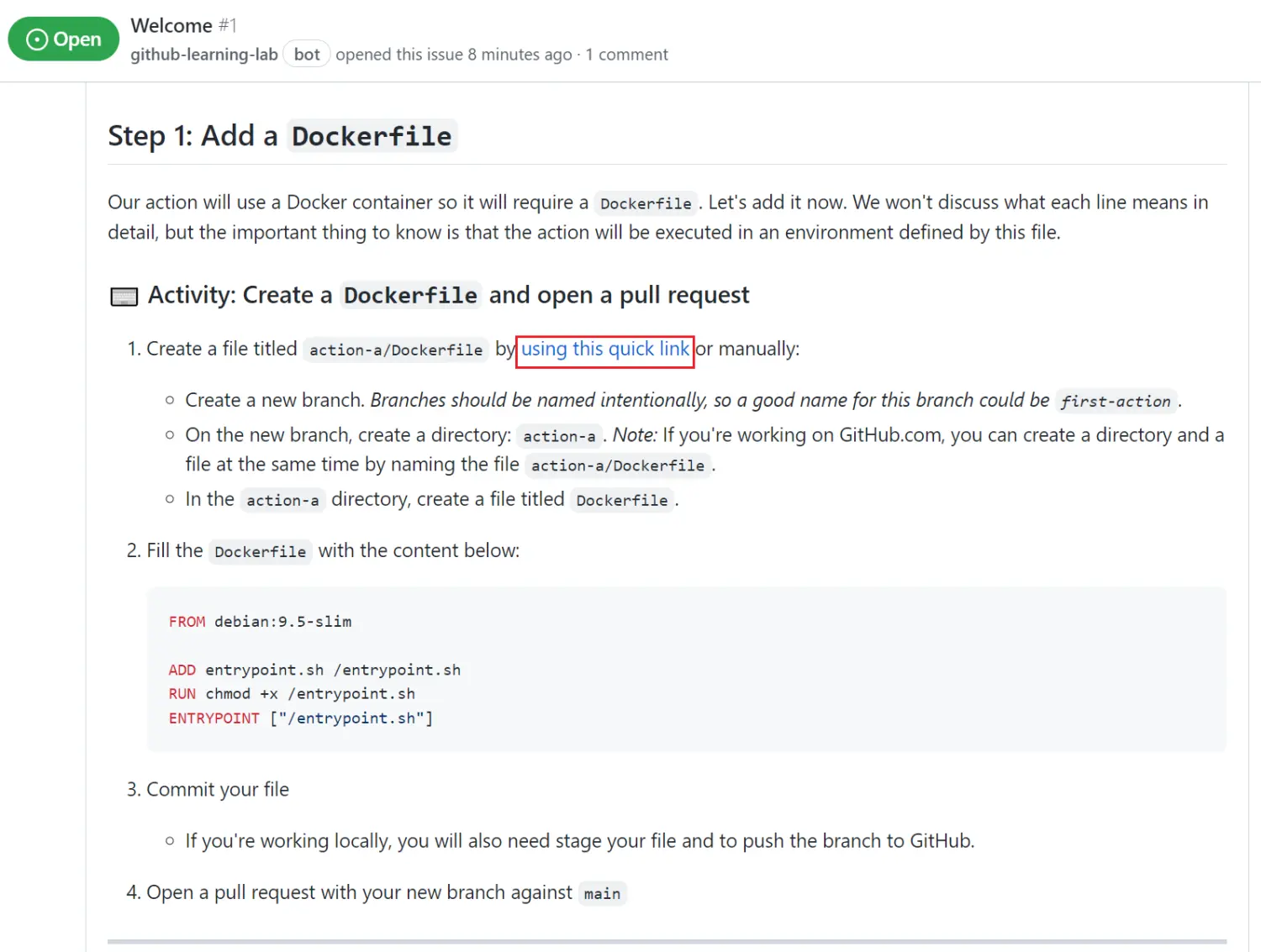
Task: Click the "1 comment" text in the header
Action: (x=626, y=55)
